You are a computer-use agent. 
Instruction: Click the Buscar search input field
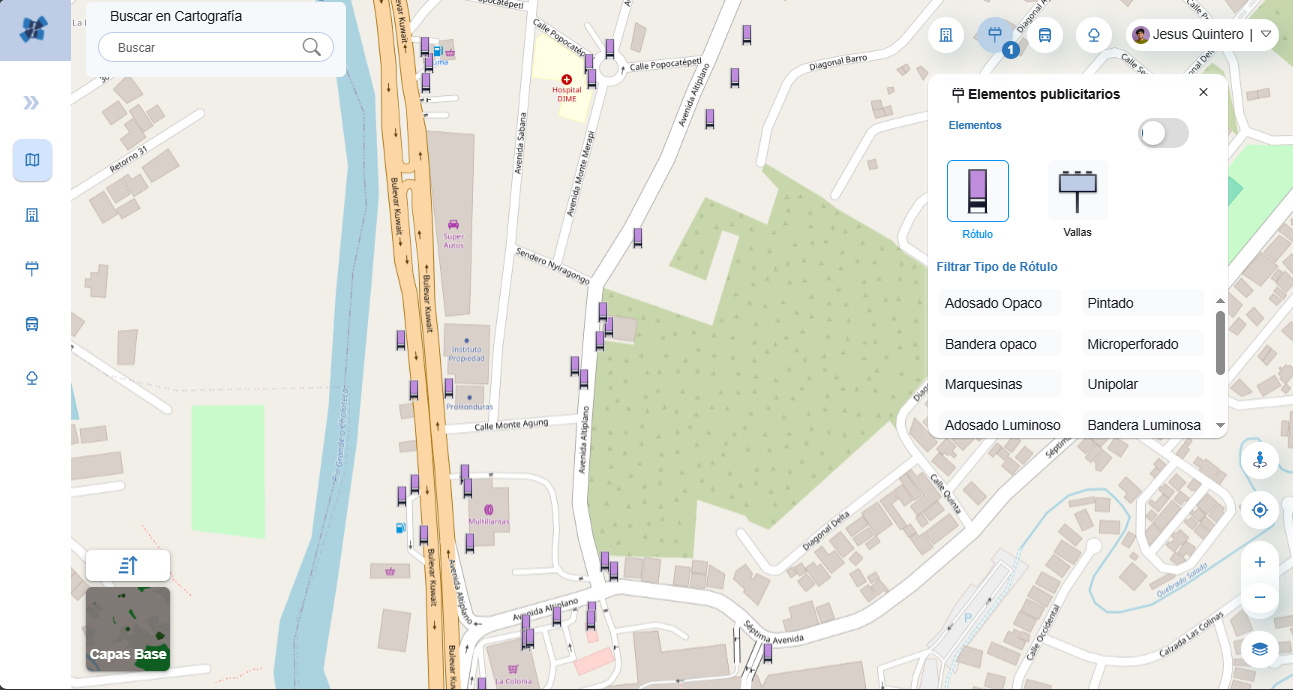click(205, 47)
